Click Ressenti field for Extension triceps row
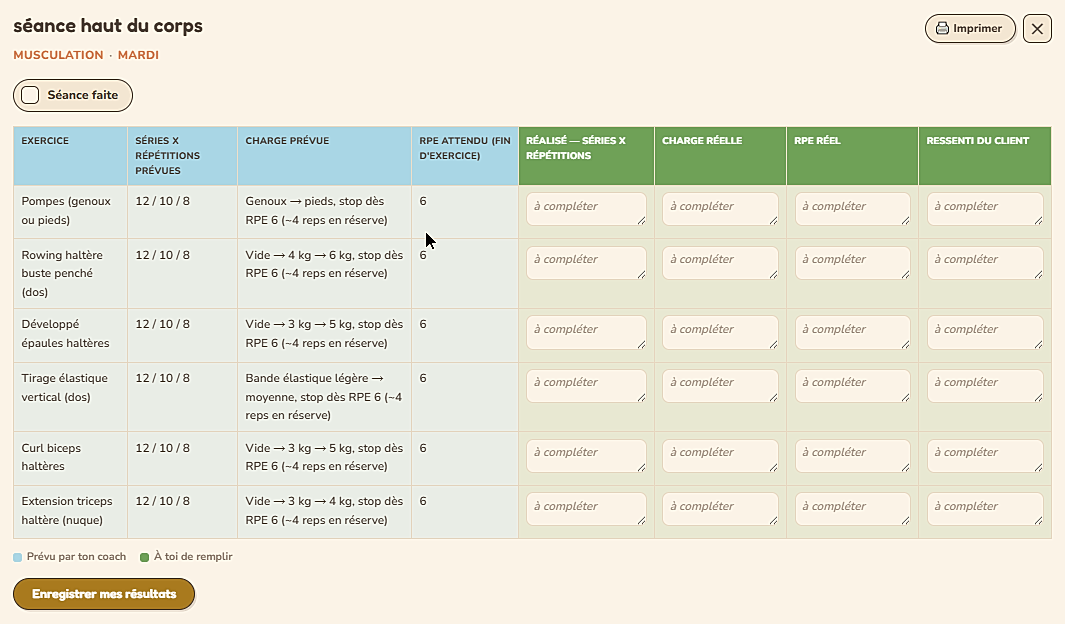This screenshot has width=1065, height=624. pos(985,509)
